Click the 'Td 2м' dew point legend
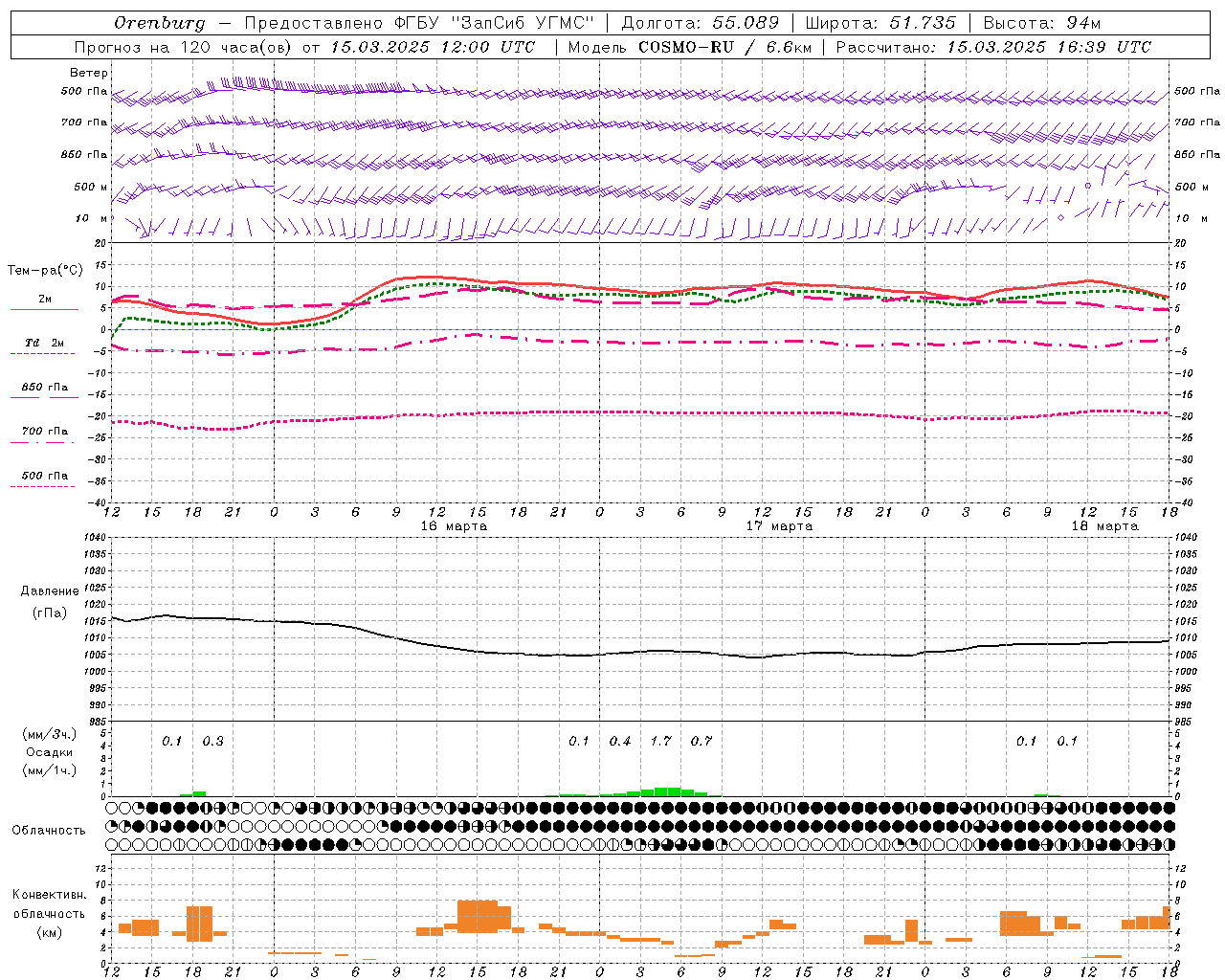1225x980 pixels. (x=44, y=343)
